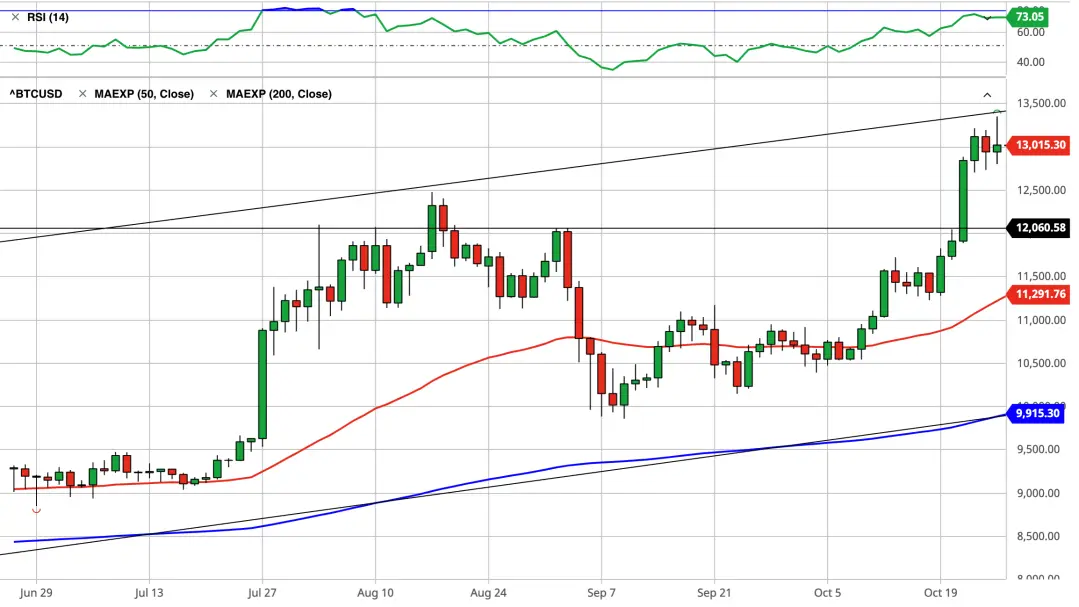Click the Oct 19 date label
The image size is (1079, 607).
point(941,593)
